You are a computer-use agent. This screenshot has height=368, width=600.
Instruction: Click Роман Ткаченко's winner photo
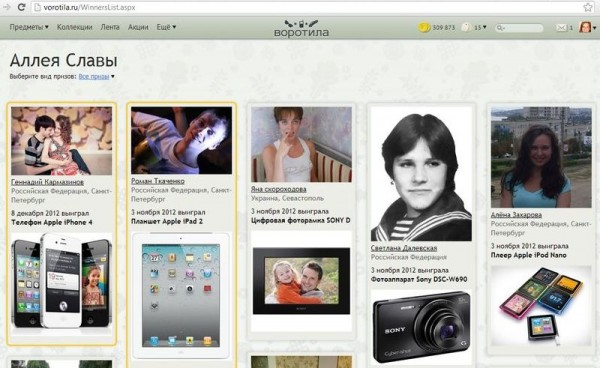coord(181,140)
